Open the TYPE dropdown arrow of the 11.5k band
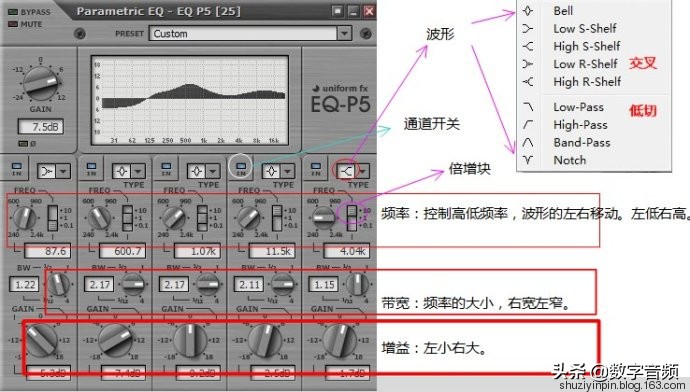 [x=287, y=171]
